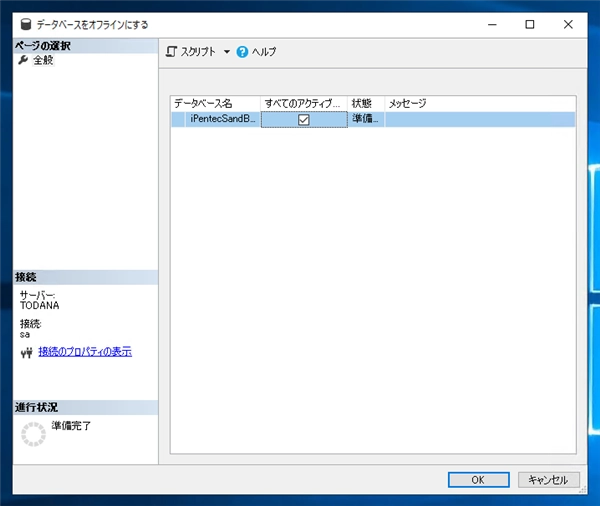Click the dialog's bottom-right resize grip
Screen dimensions: 600x506
pos(583,490)
